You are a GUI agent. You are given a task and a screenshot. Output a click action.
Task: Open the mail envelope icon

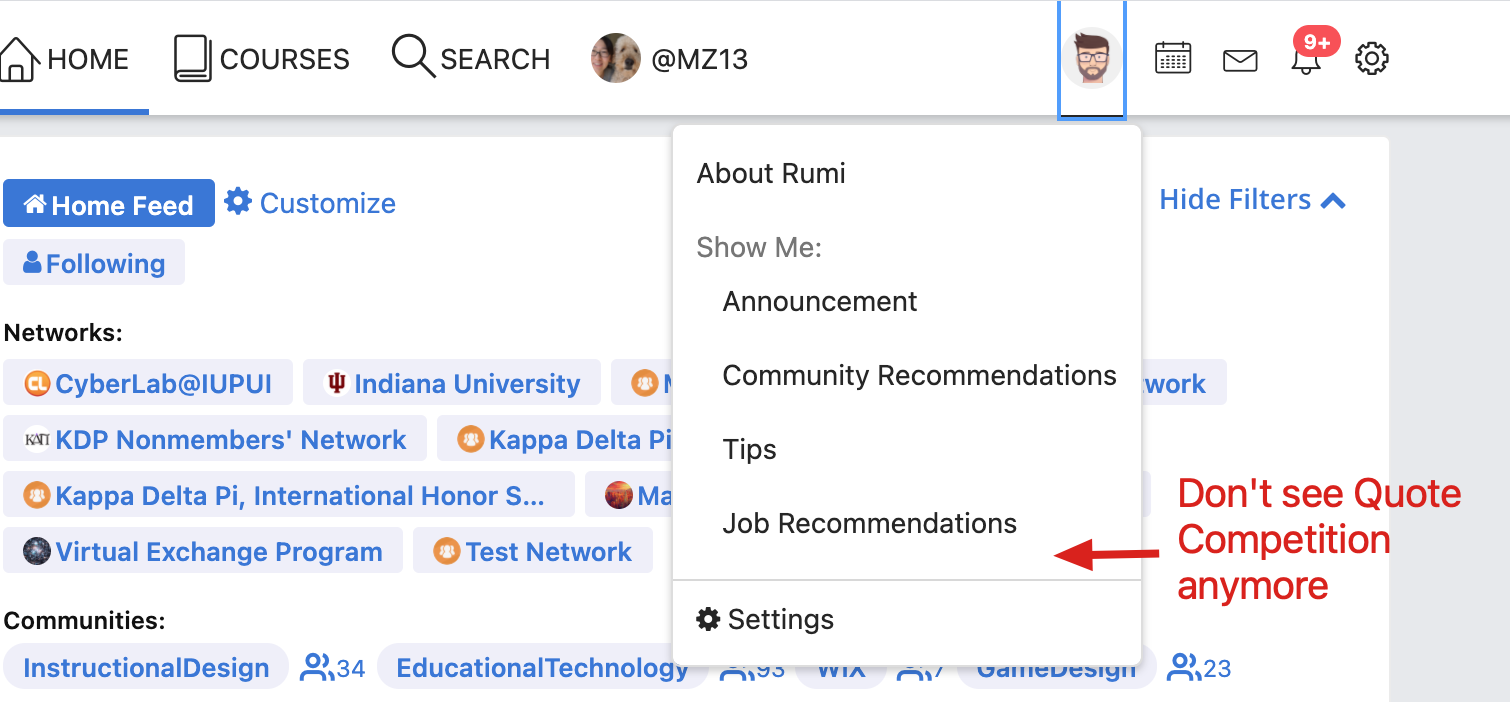coord(1240,61)
